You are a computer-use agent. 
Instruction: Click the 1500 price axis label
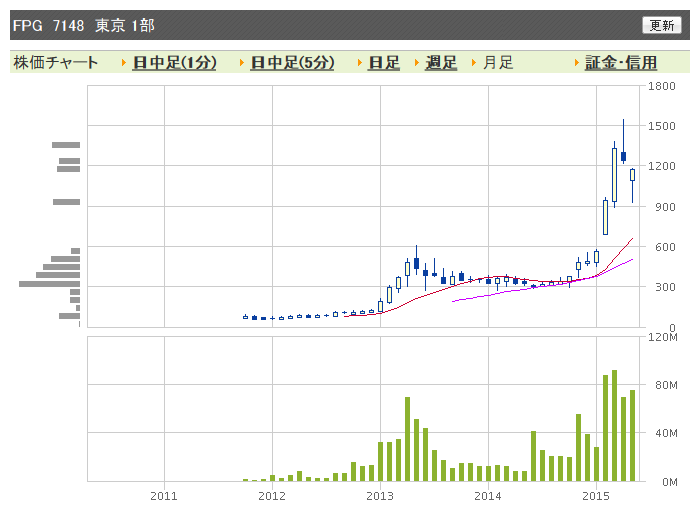pos(661,126)
